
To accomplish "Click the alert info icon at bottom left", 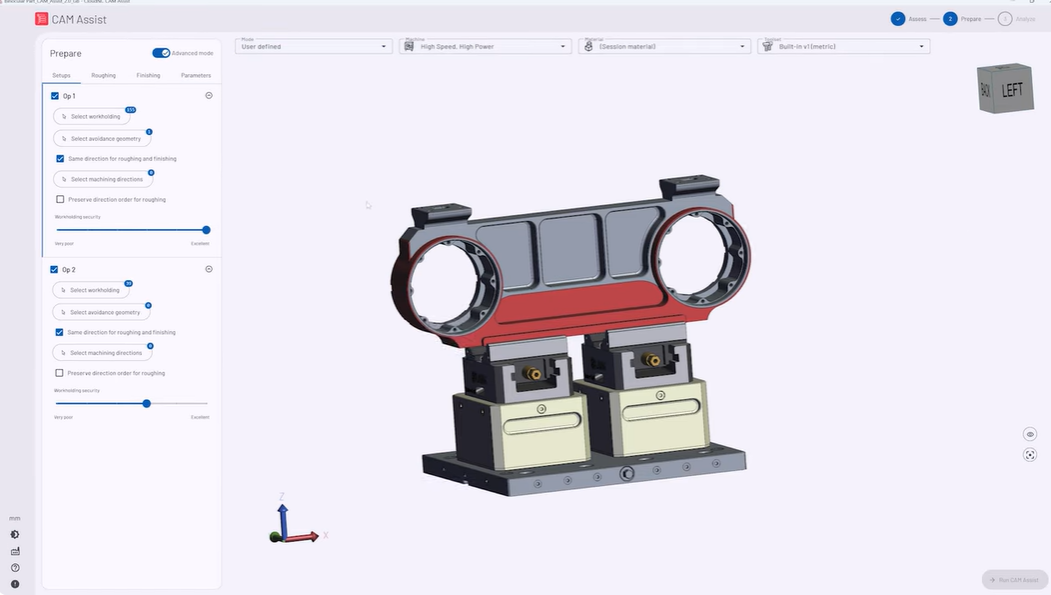I will [x=15, y=584].
